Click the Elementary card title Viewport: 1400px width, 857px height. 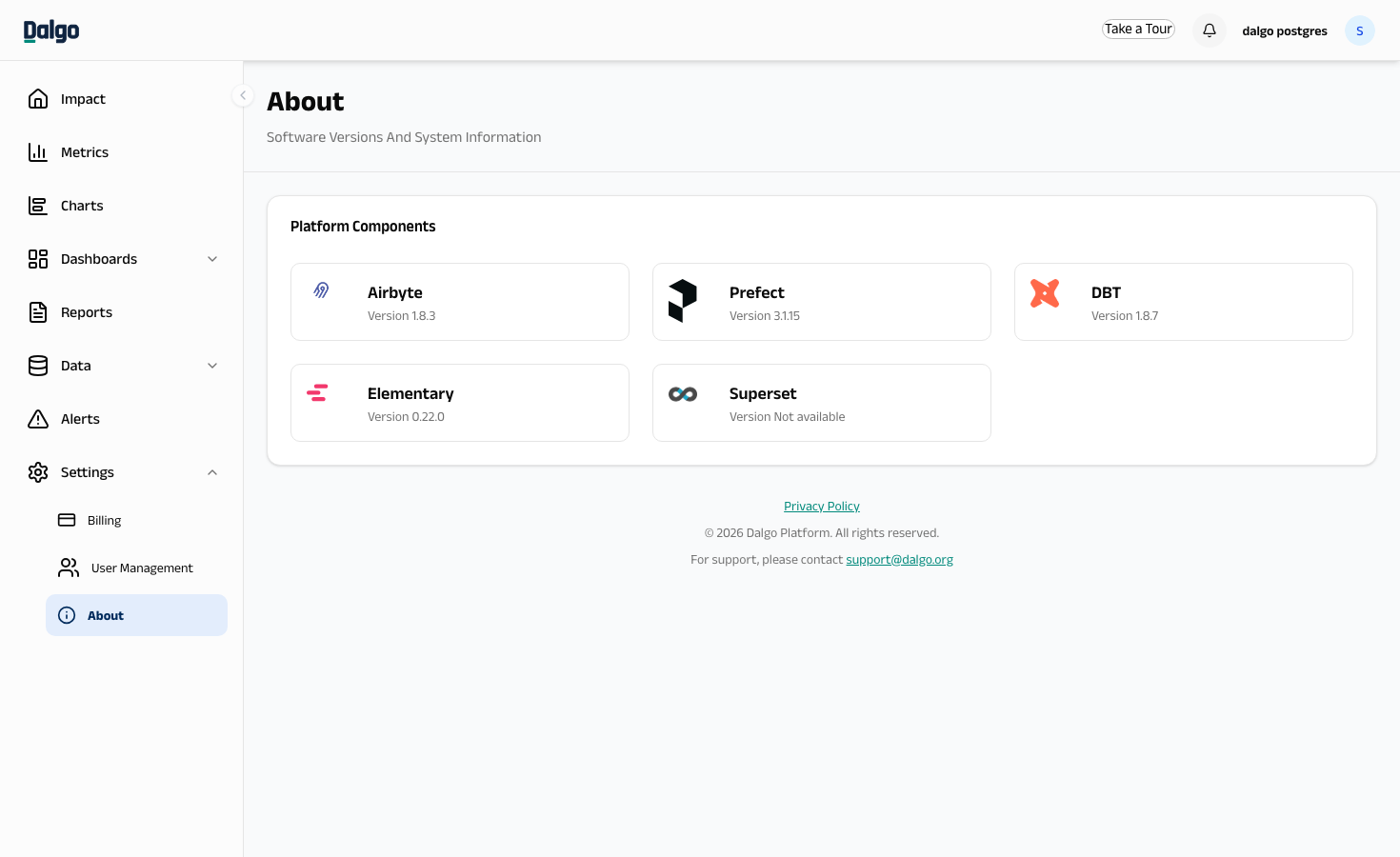[x=410, y=393]
